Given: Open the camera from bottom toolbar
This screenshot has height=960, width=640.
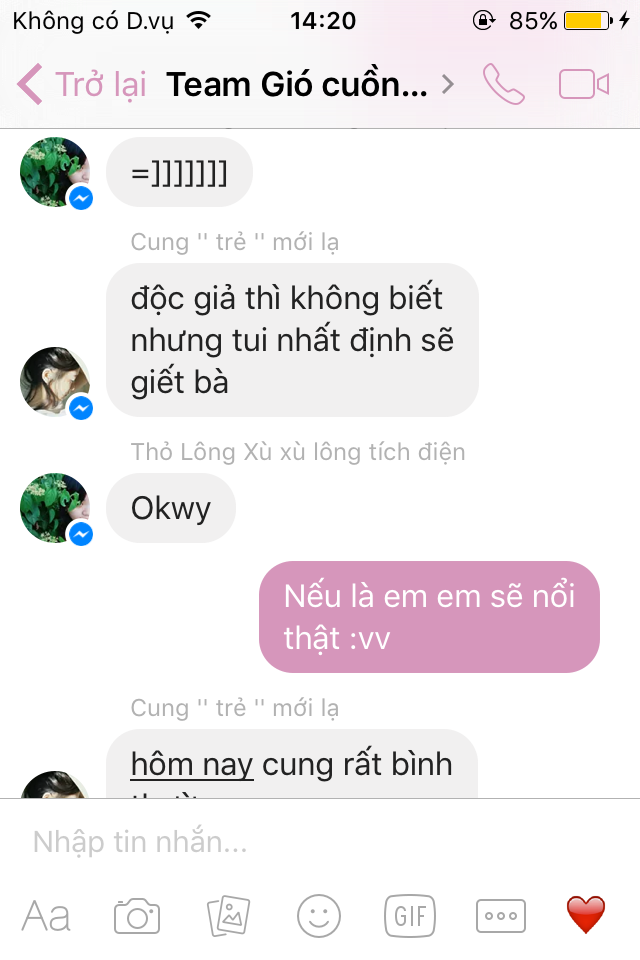Looking at the screenshot, I should coord(137,916).
